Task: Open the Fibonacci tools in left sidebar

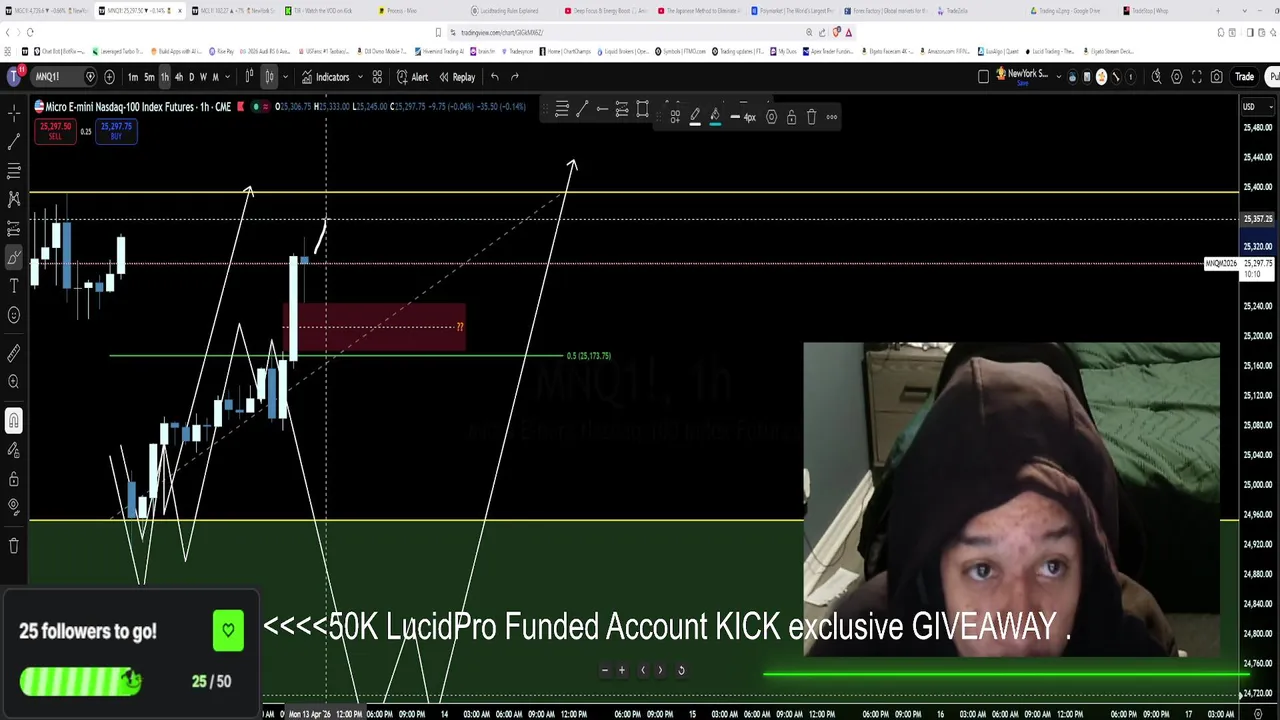Action: (x=14, y=171)
